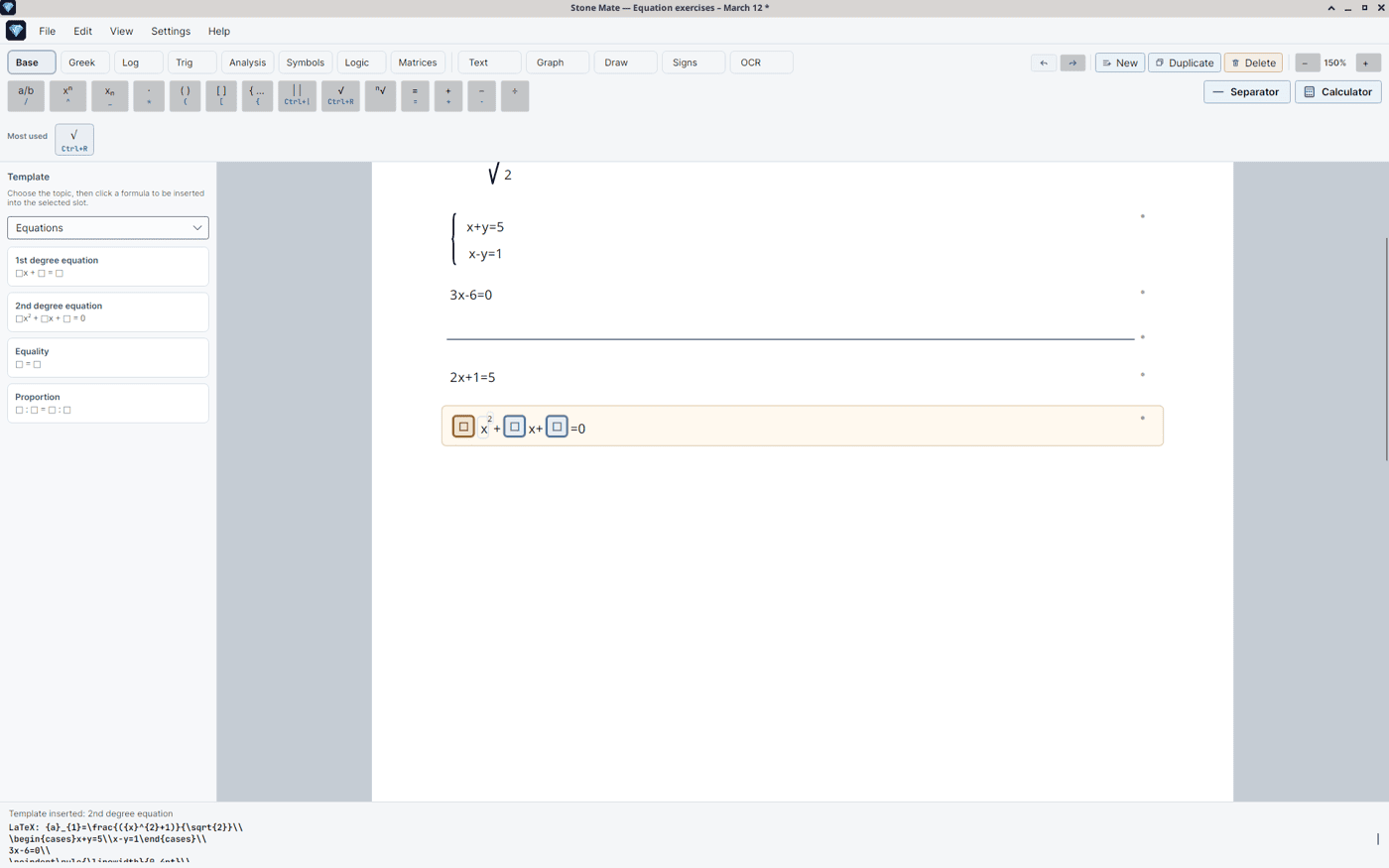This screenshot has height=868, width=1389.
Task: Click the handle dot beside 3x-6=0
Action: (1143, 293)
